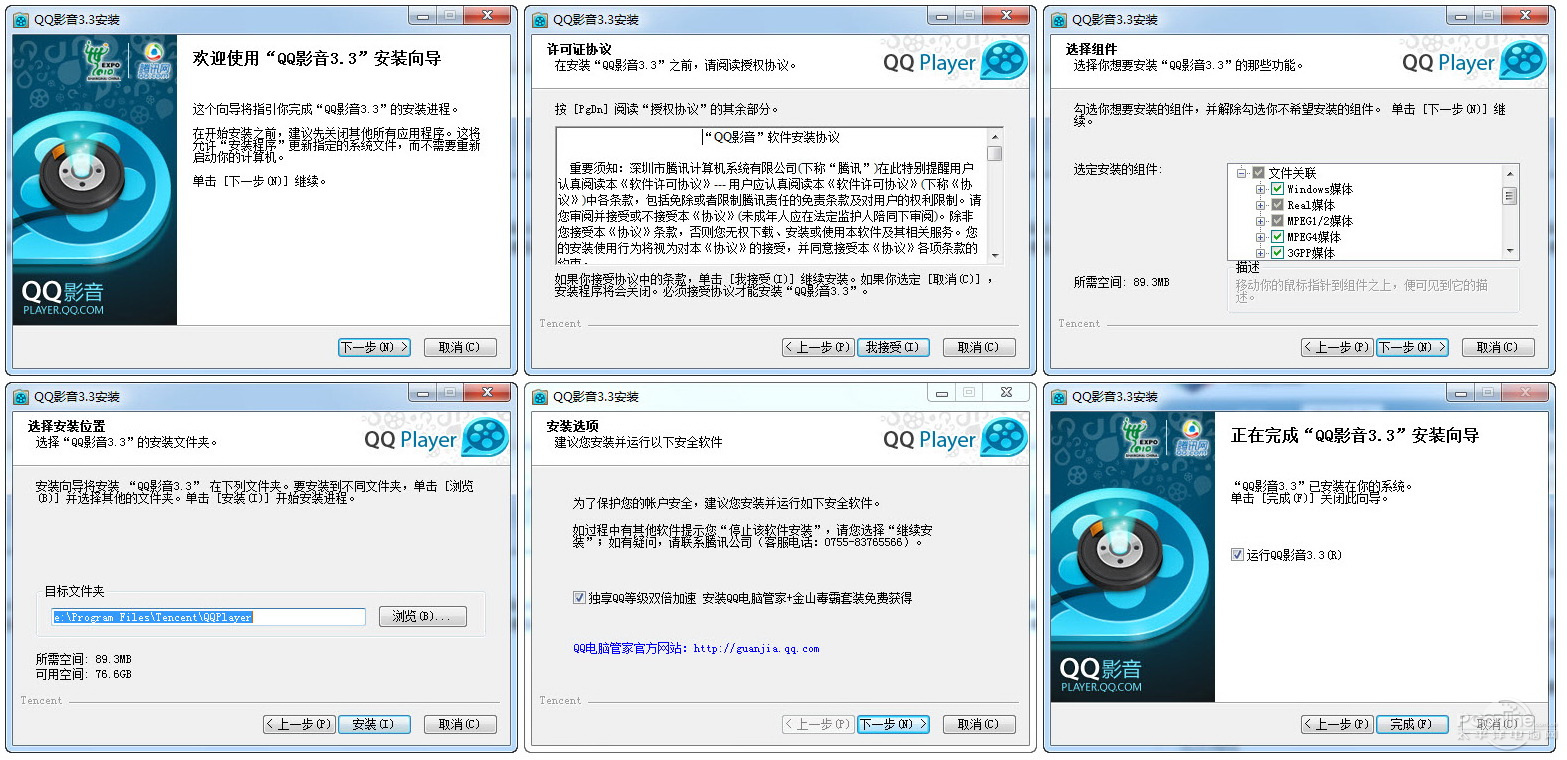Click the title bar icon of the 许可证协议 window

click(540, 20)
